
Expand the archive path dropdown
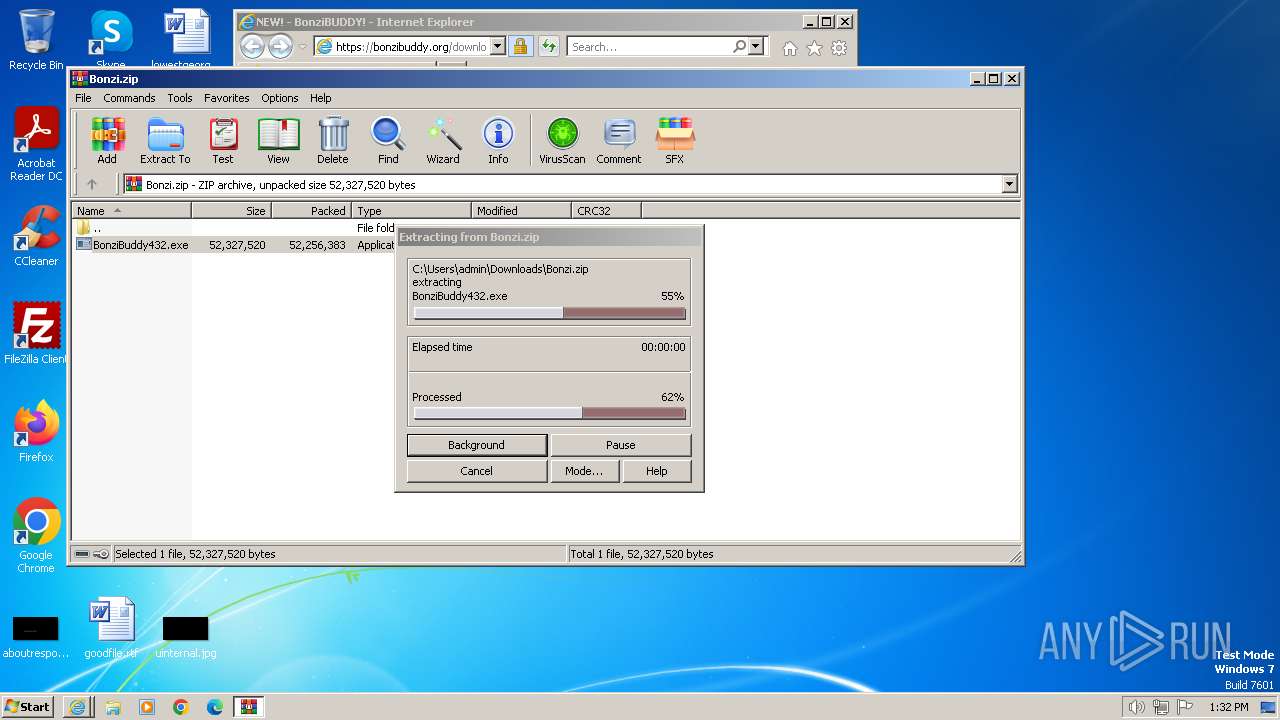[x=1009, y=184]
